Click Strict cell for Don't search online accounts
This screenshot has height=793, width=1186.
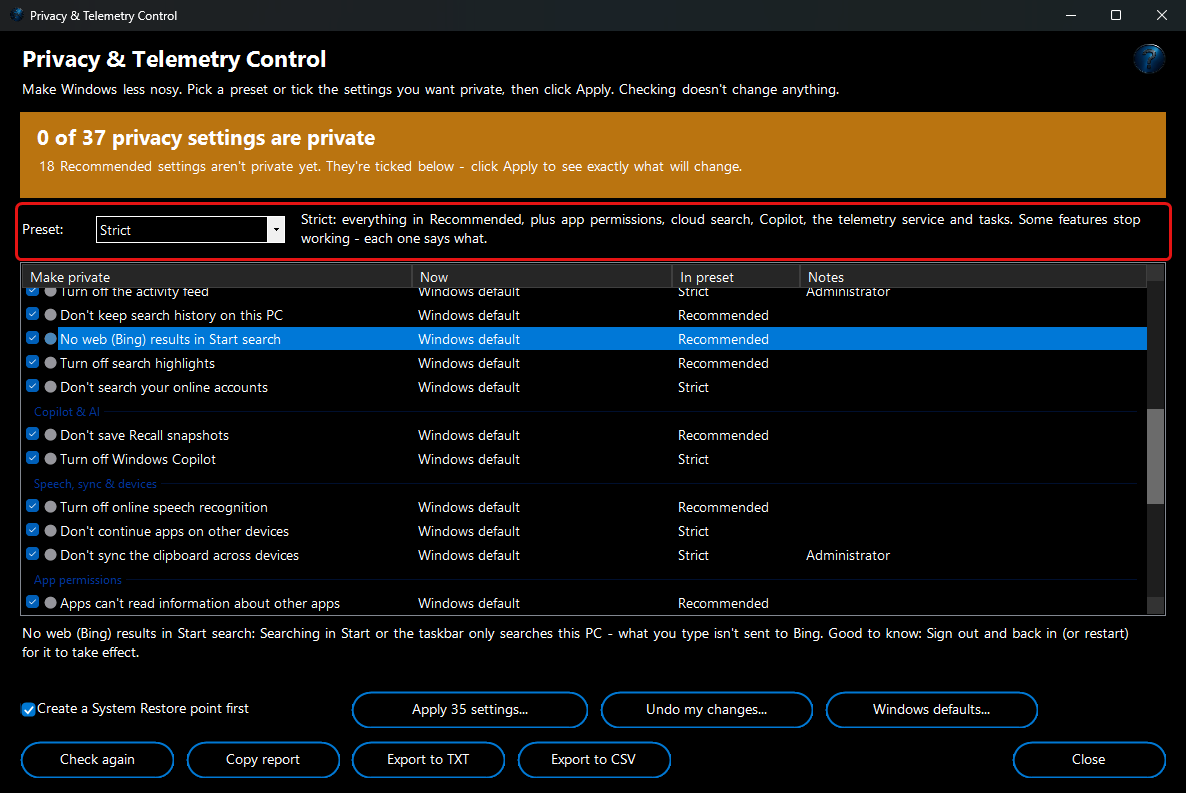tap(693, 387)
